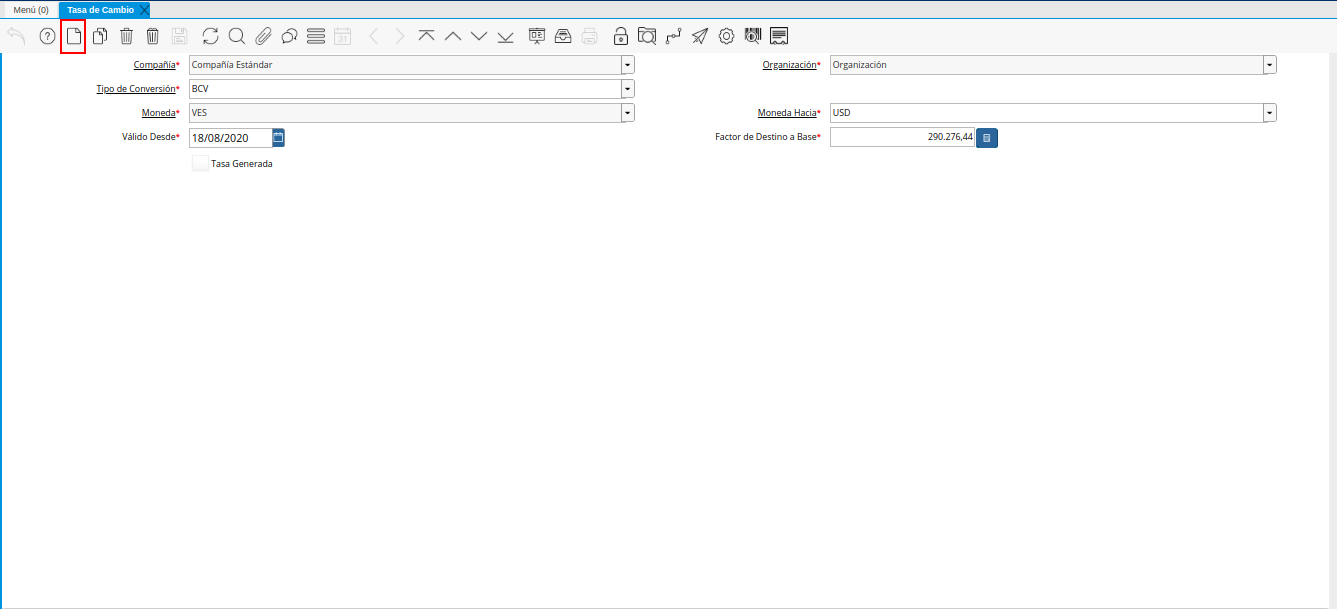Expand the Moneda Hacia dropdown arrow
This screenshot has height=610, width=1337.
click(x=1270, y=113)
